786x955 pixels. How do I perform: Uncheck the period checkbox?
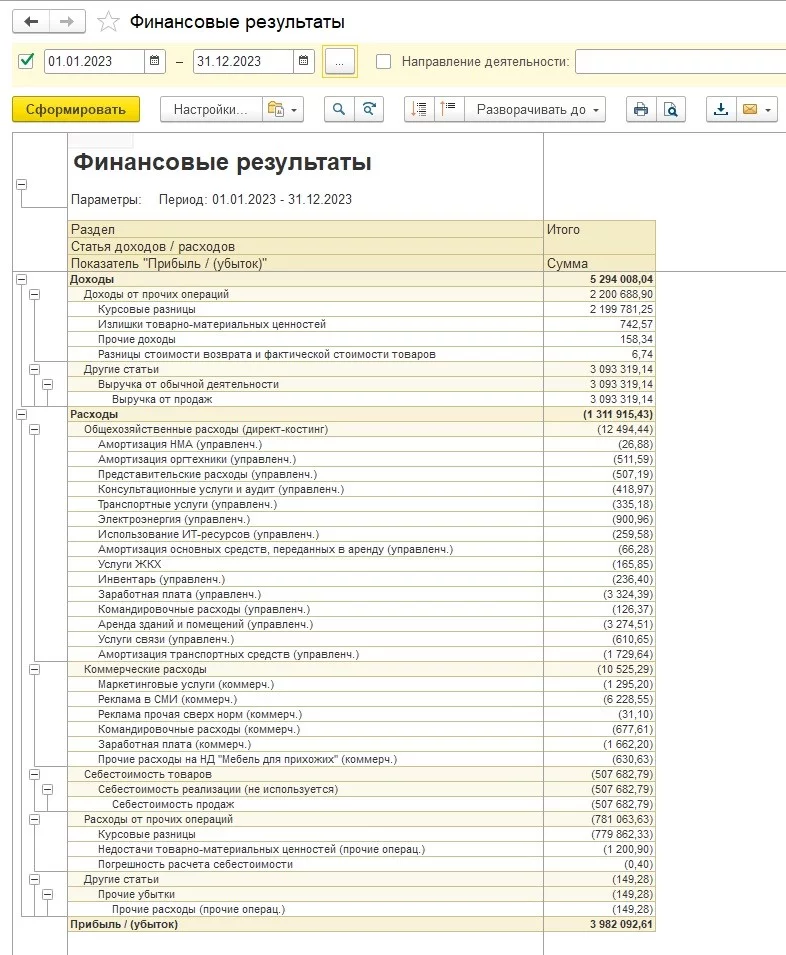pyautogui.click(x=26, y=62)
